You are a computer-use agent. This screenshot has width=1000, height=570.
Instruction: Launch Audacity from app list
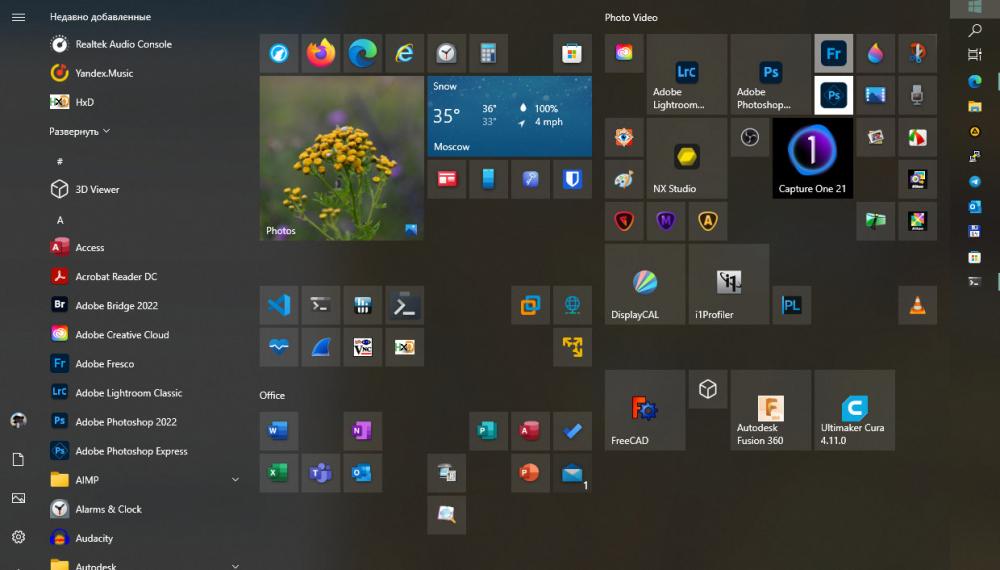click(x=147, y=538)
